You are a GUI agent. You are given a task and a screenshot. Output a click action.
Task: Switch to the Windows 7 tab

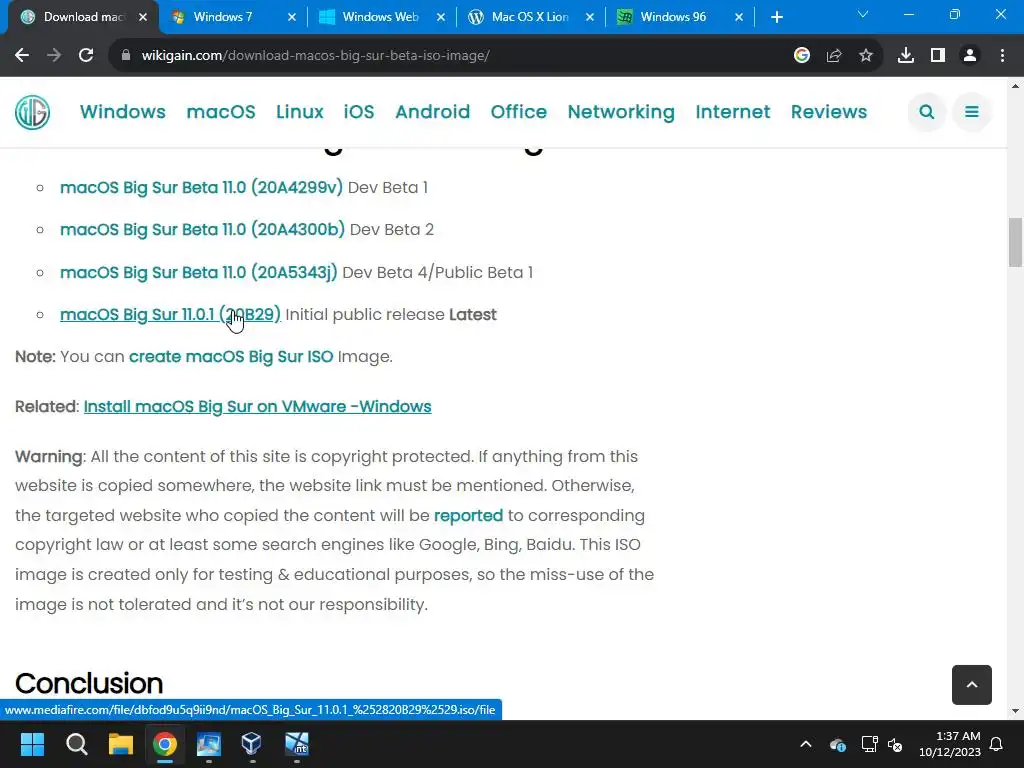coord(232,17)
